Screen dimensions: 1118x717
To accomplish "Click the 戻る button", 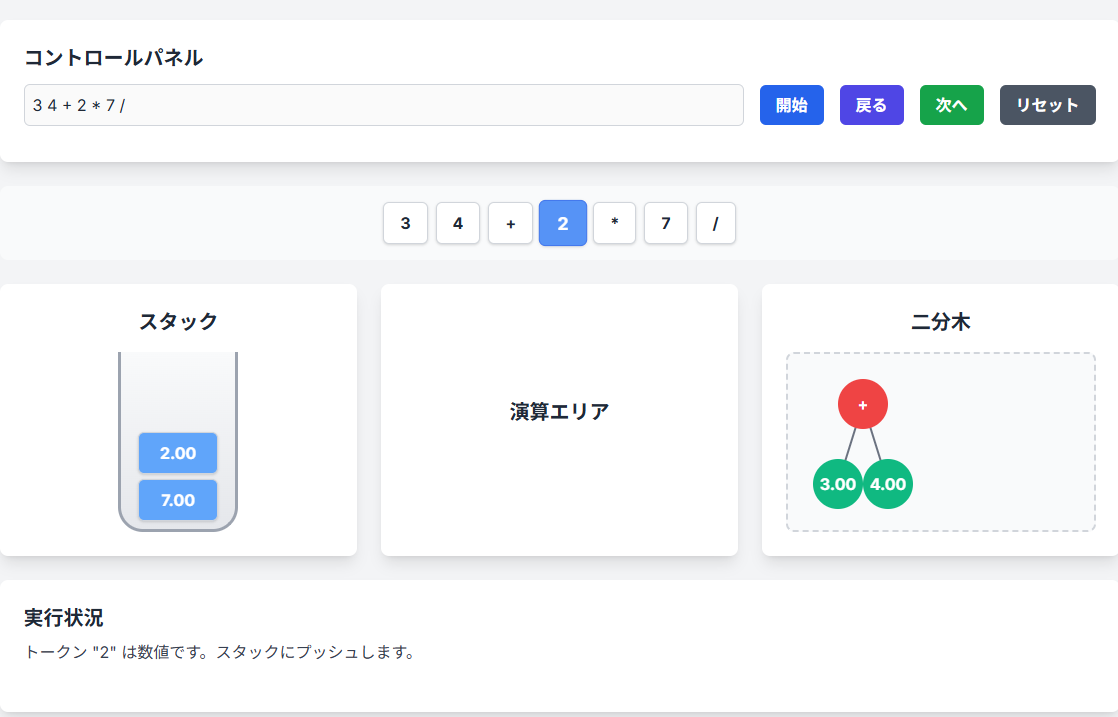I will click(871, 105).
